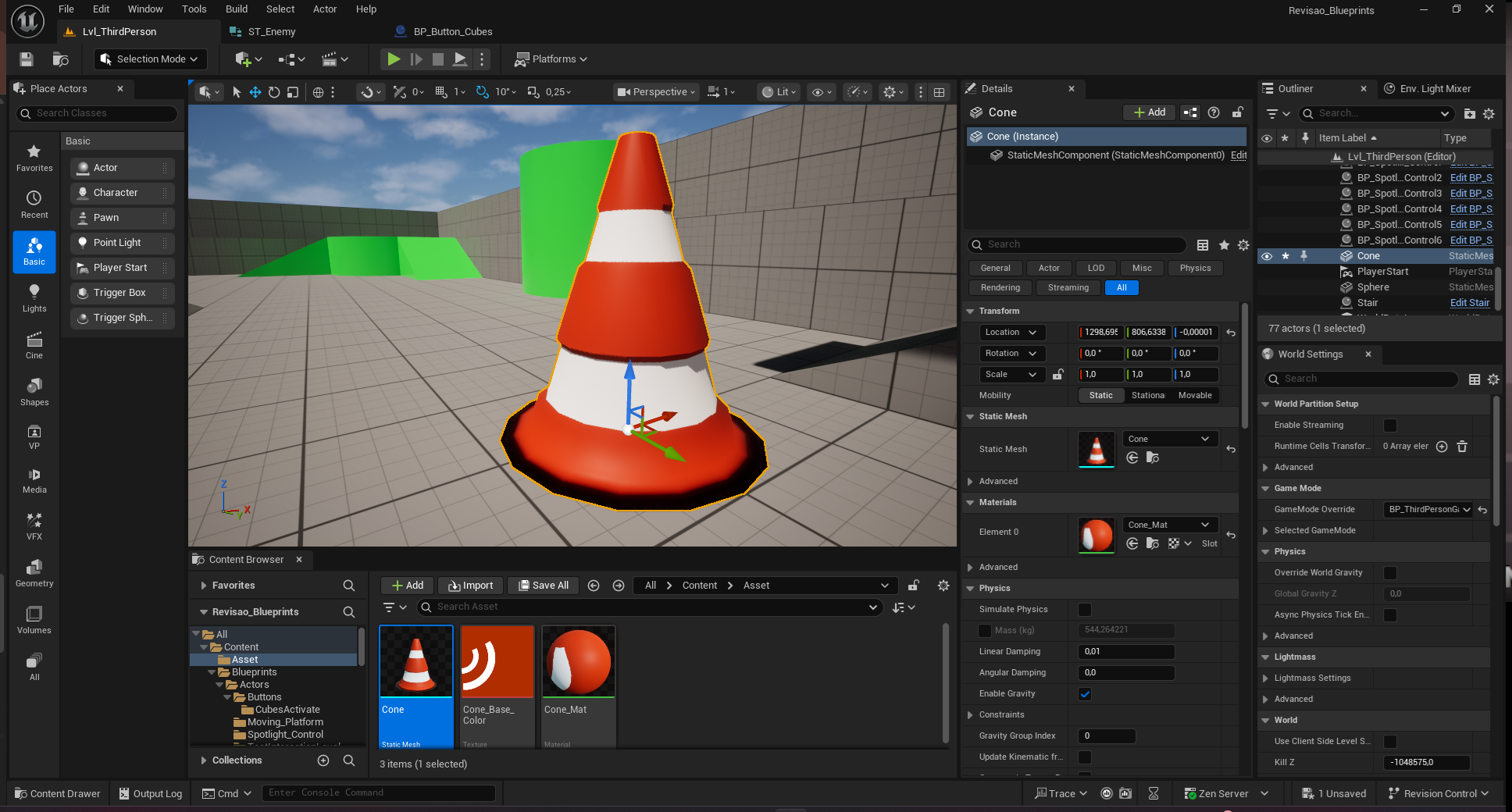Image resolution: width=1512 pixels, height=812 pixels.
Task: Enable the Simulate Physics checkbox
Action: click(1085, 610)
